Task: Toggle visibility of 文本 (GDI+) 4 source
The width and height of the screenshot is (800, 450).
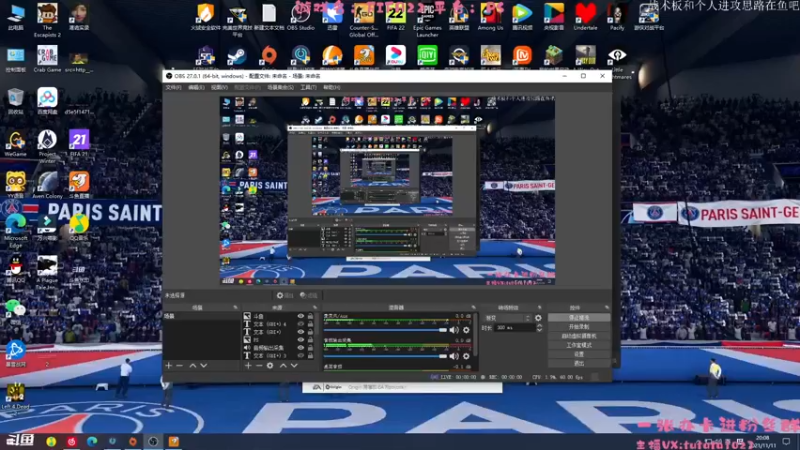Action: click(x=301, y=324)
